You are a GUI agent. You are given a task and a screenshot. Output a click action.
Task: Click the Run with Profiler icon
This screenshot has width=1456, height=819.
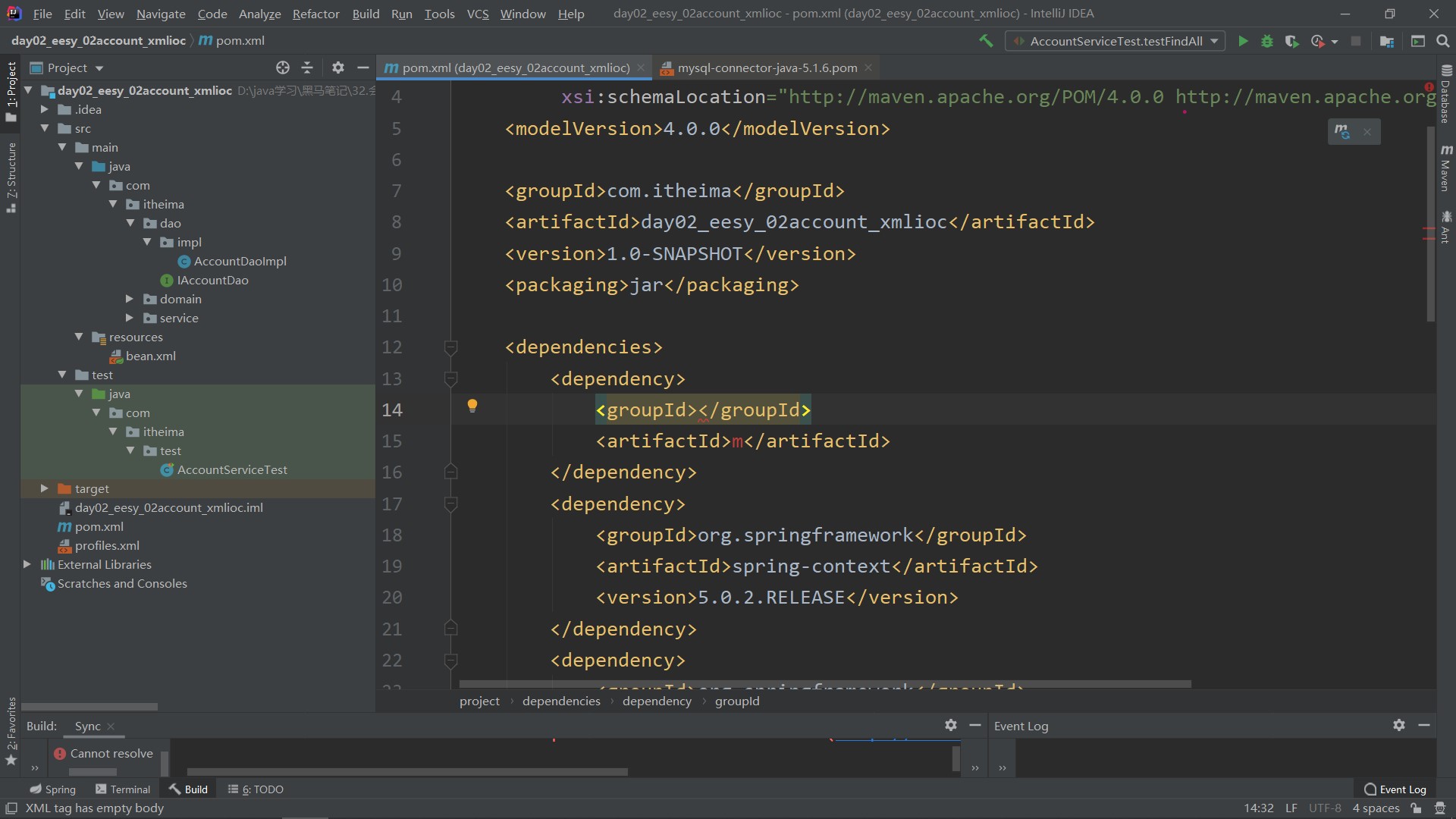pyautogui.click(x=1318, y=41)
